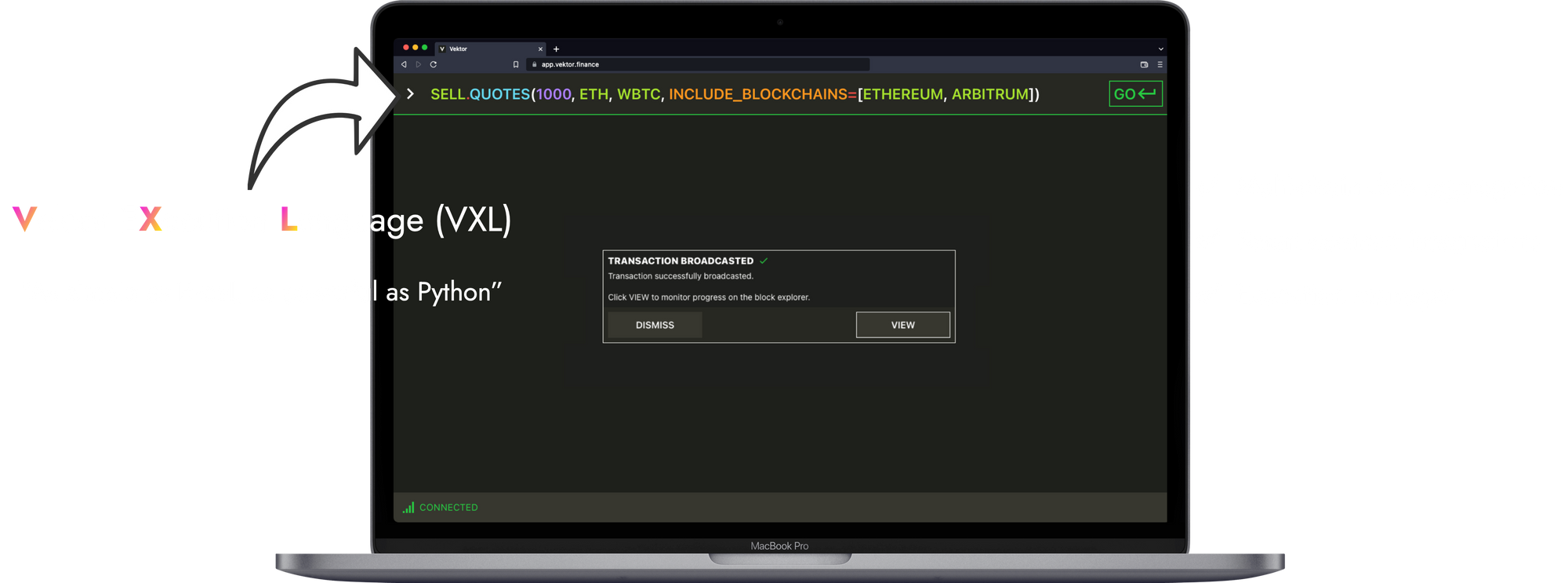1568x583 pixels.
Task: Open a new browser tab
Action: 557,49
